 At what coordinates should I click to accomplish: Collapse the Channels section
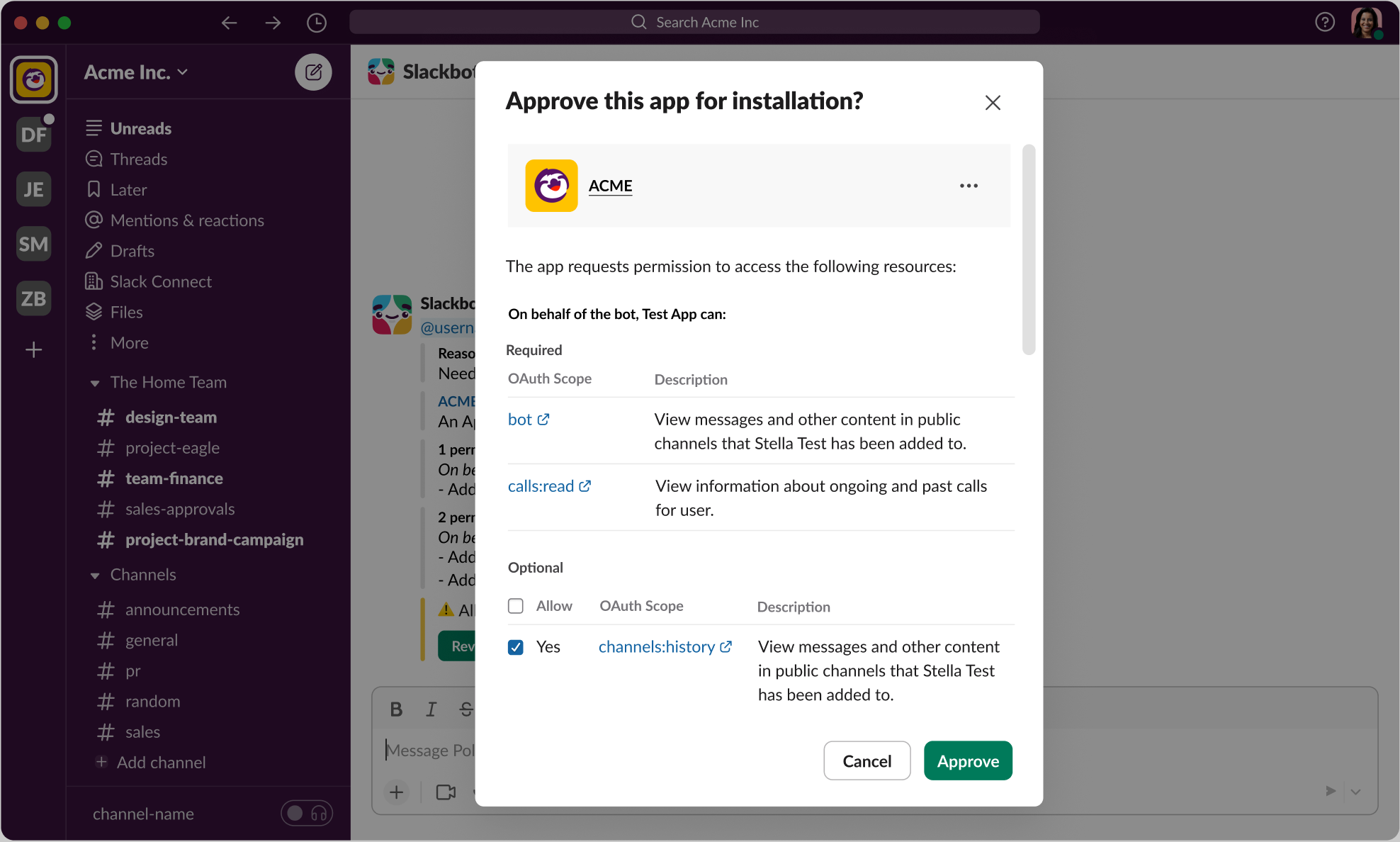96,575
